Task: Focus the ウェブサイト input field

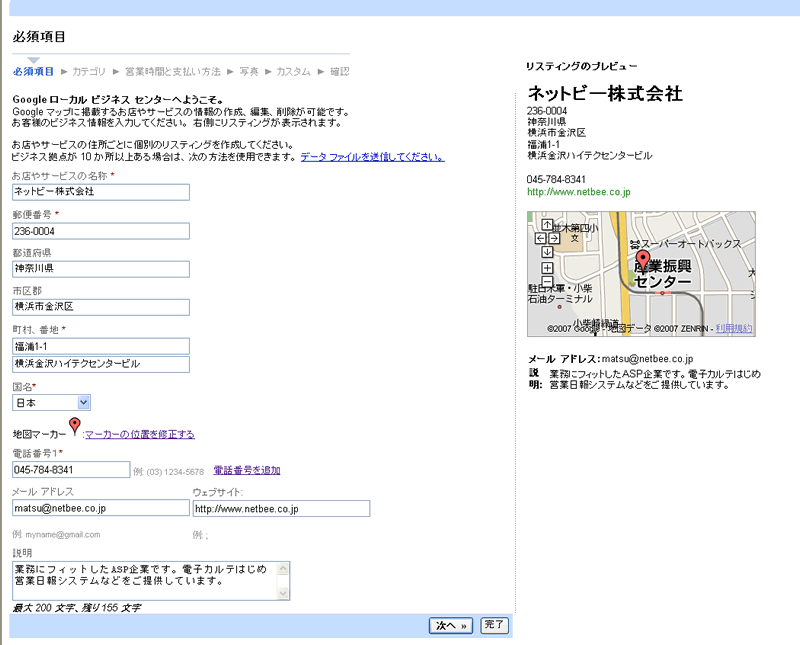Action: point(282,508)
